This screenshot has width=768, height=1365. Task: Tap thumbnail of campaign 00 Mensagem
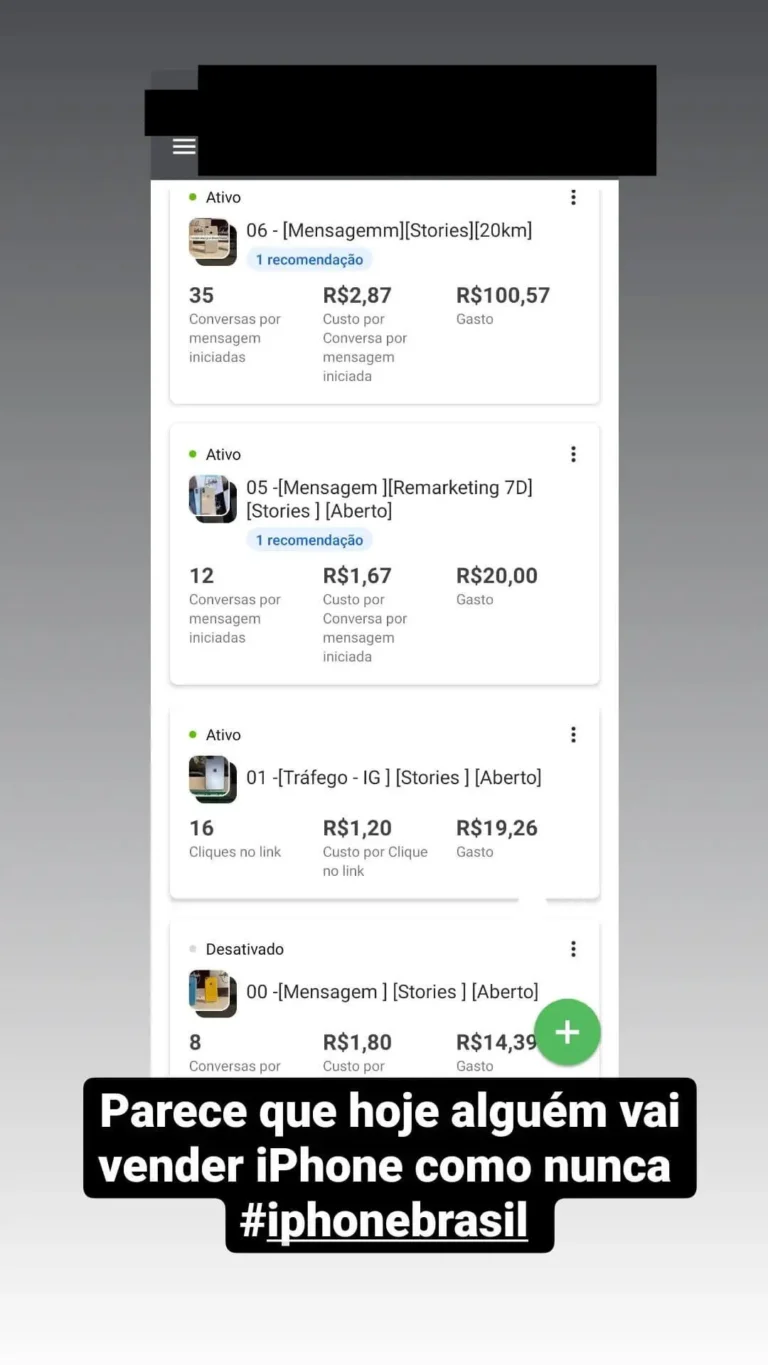click(212, 993)
